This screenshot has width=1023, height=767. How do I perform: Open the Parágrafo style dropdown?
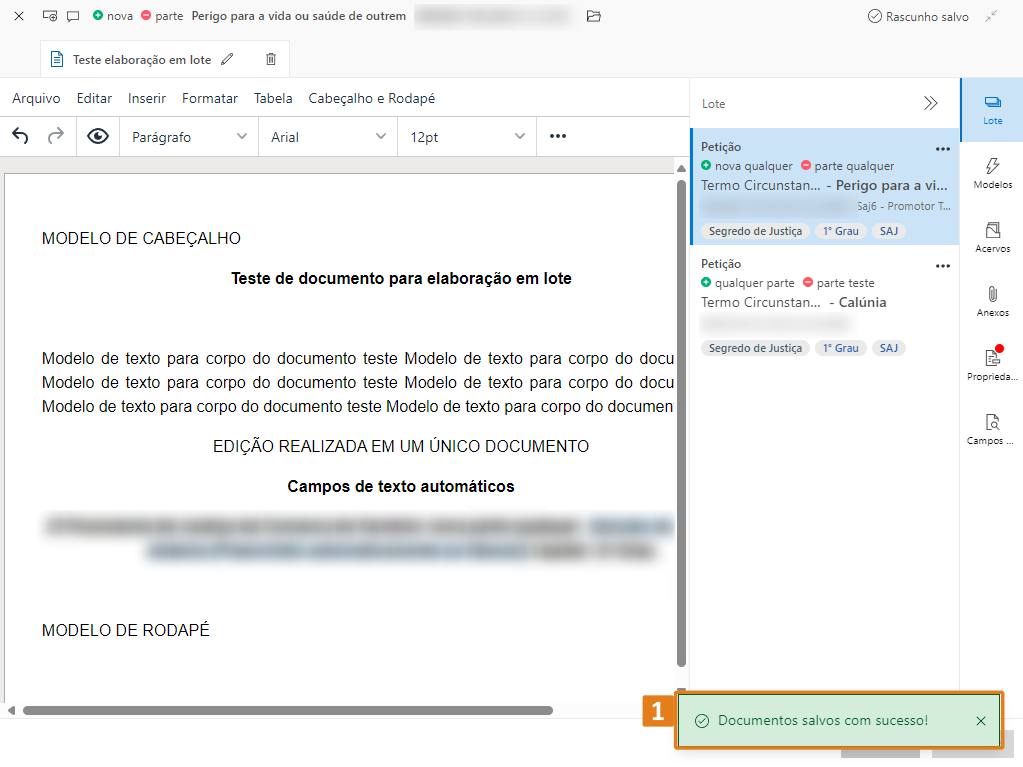190,136
